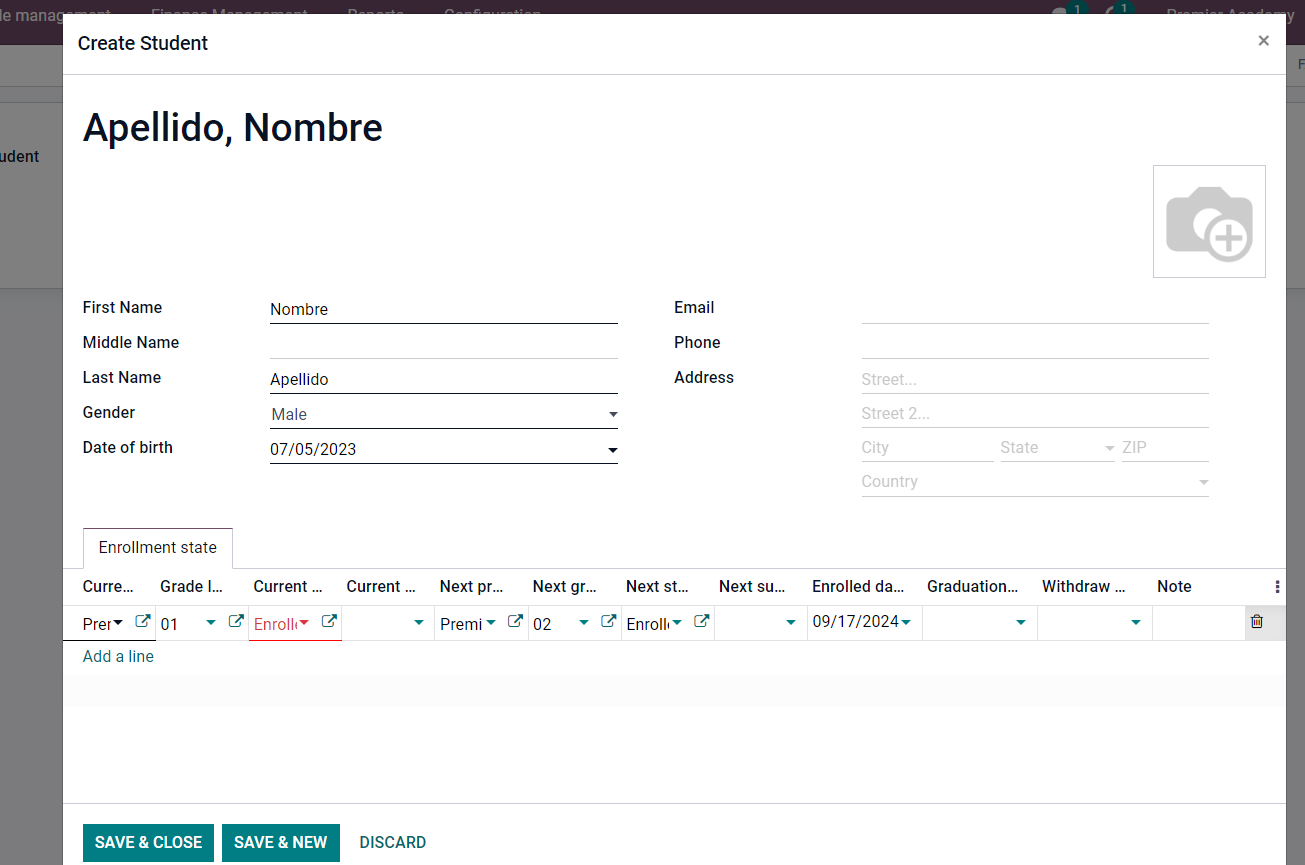The width and height of the screenshot is (1305, 865).
Task: Discard the new student form
Action: (x=392, y=842)
